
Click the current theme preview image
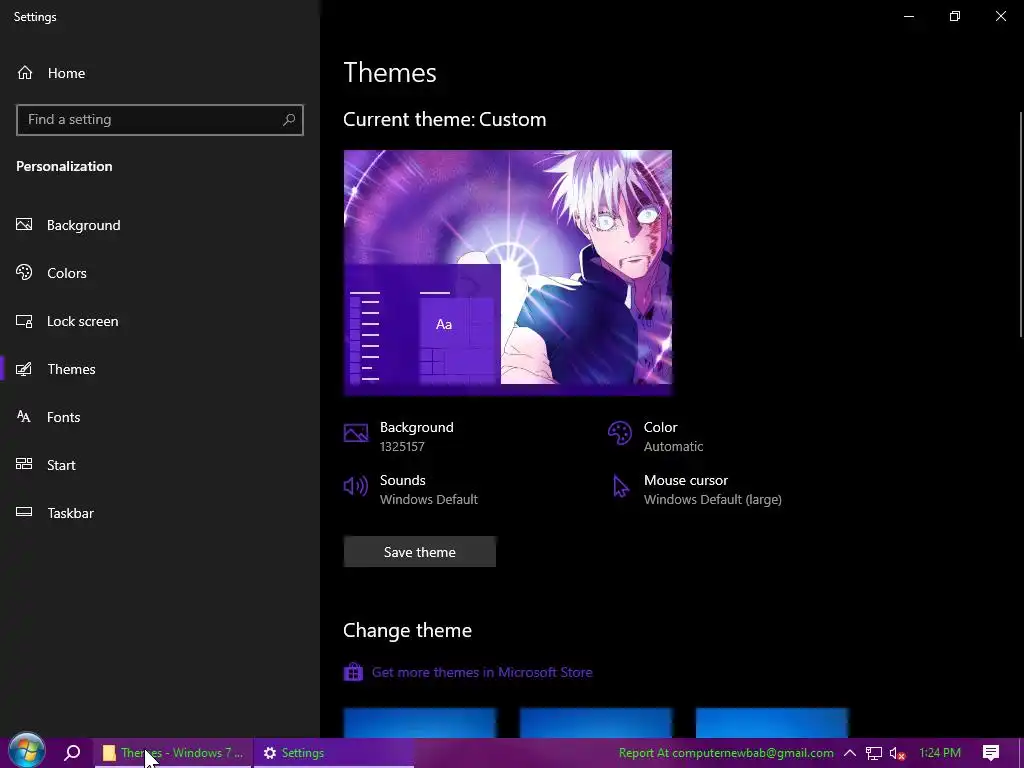[507, 272]
